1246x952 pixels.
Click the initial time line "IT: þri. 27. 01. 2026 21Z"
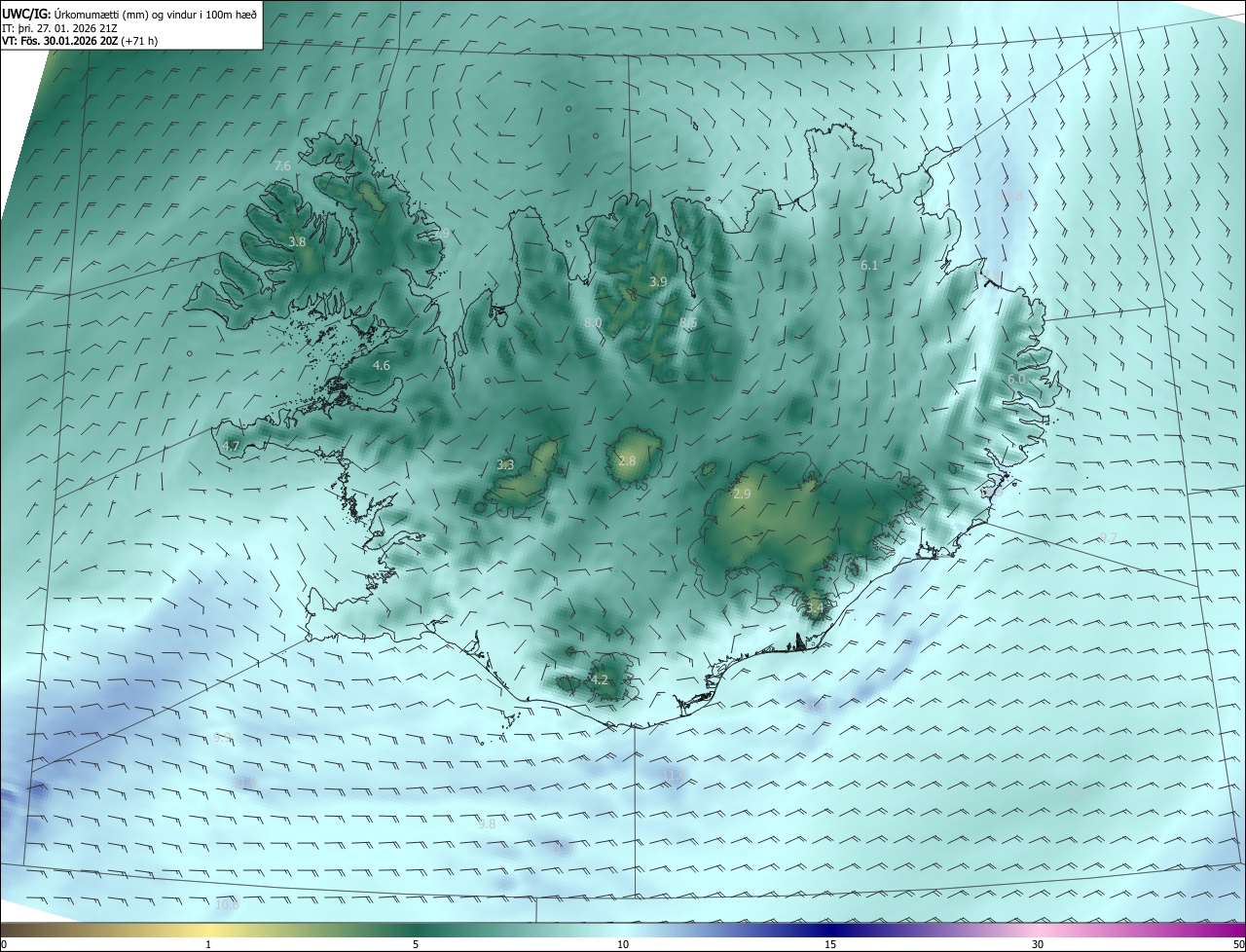(x=61, y=27)
